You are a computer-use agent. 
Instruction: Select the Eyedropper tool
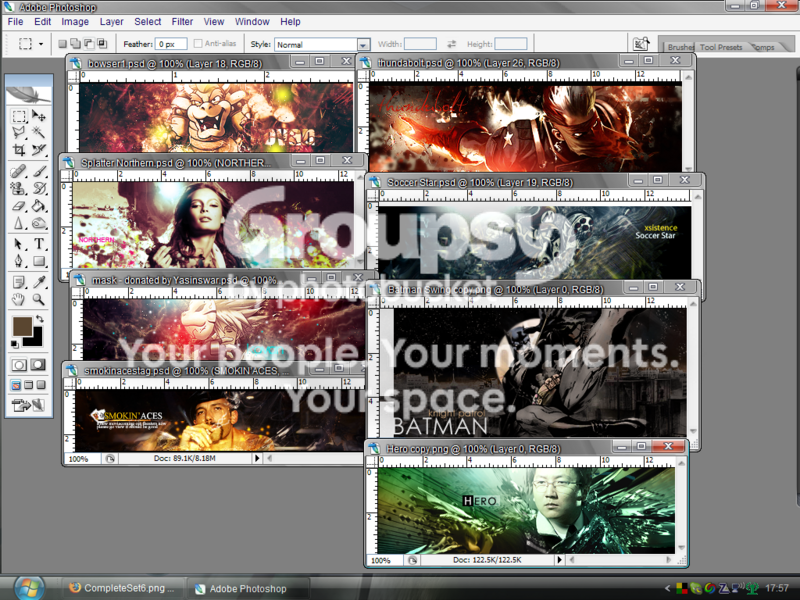click(39, 282)
